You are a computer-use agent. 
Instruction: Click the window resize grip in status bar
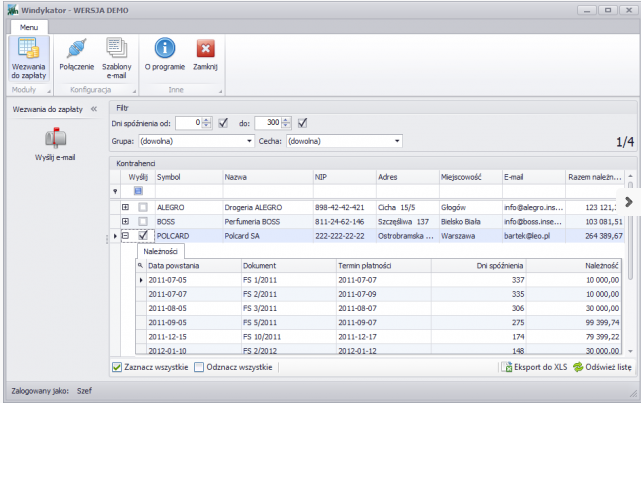(633, 394)
